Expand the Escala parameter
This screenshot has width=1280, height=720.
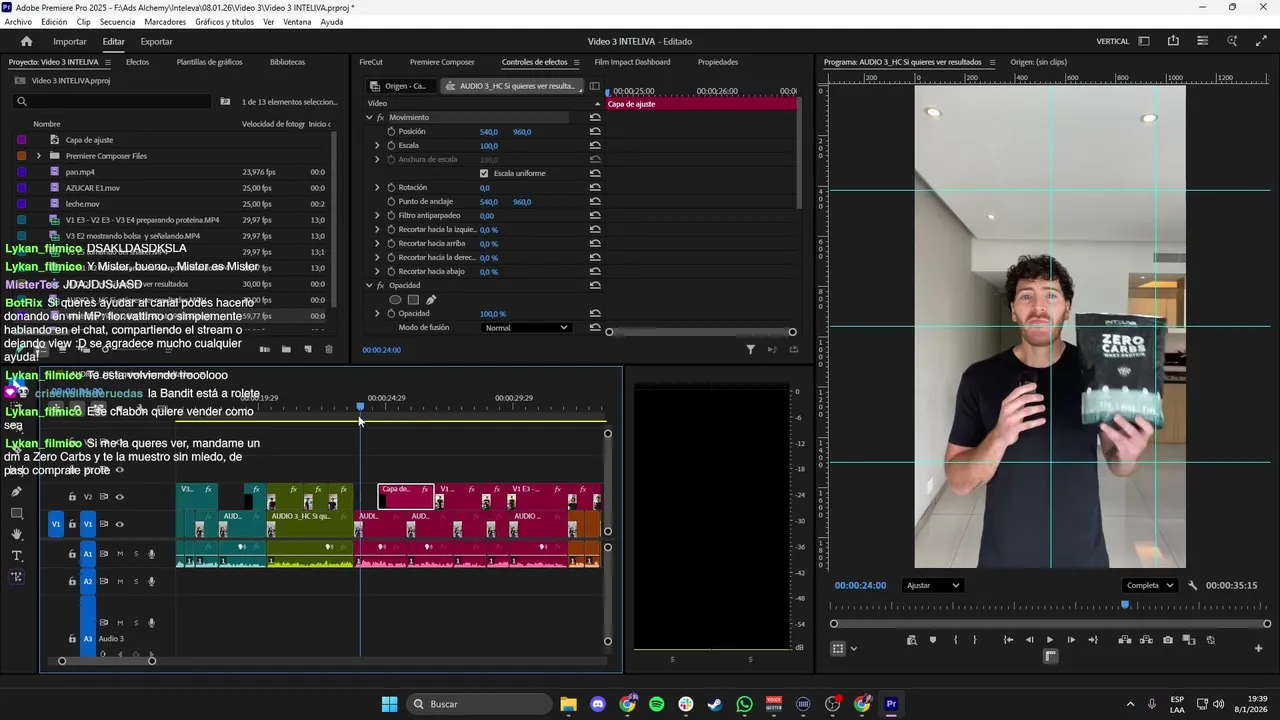tap(377, 145)
